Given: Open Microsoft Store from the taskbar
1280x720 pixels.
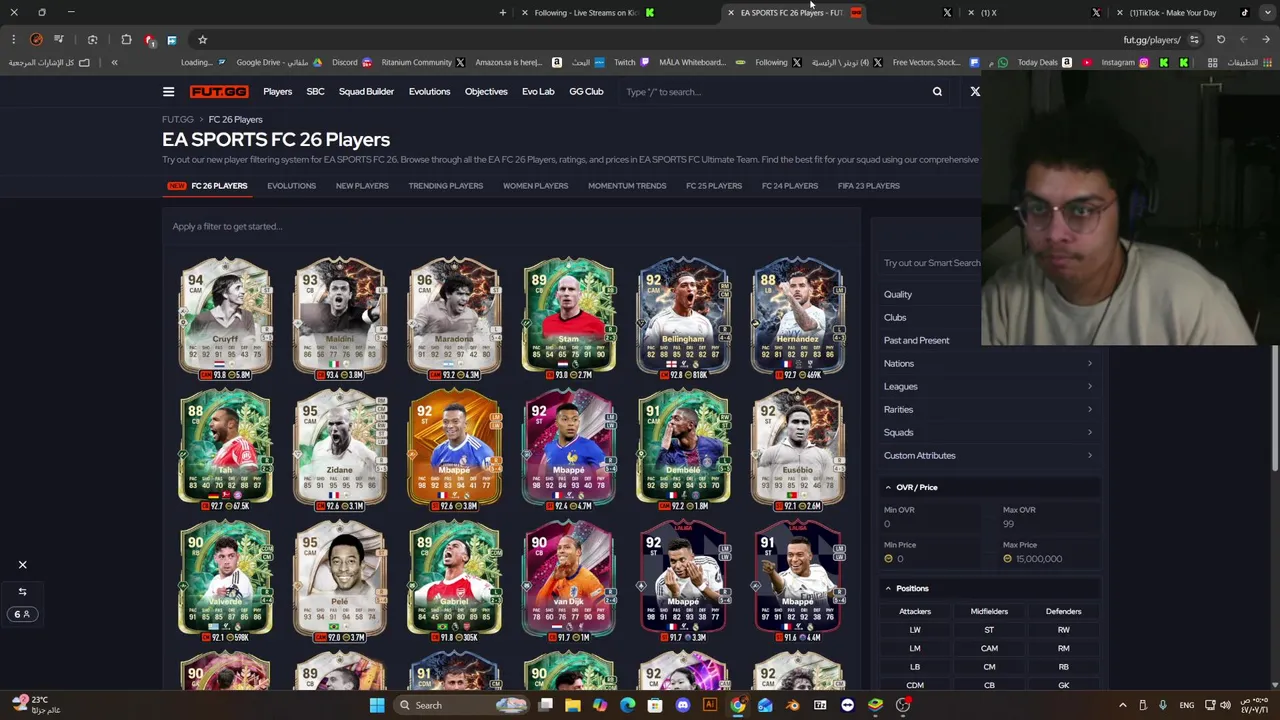Looking at the screenshot, I should 655,705.
